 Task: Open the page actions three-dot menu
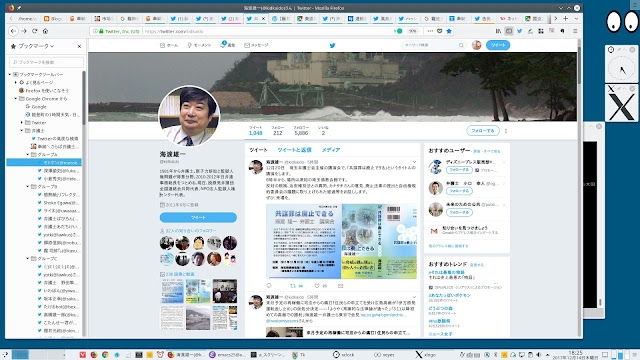pyautogui.click(x=430, y=31)
